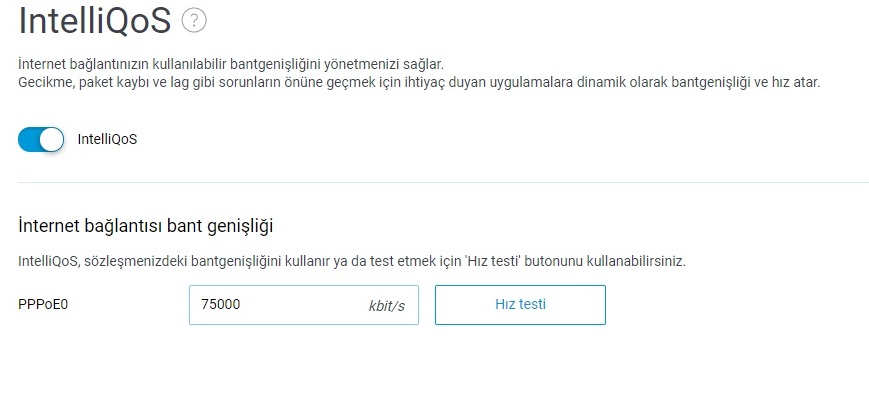The width and height of the screenshot is (869, 393).
Task: Start the Hız testi speed test
Action: click(x=520, y=304)
